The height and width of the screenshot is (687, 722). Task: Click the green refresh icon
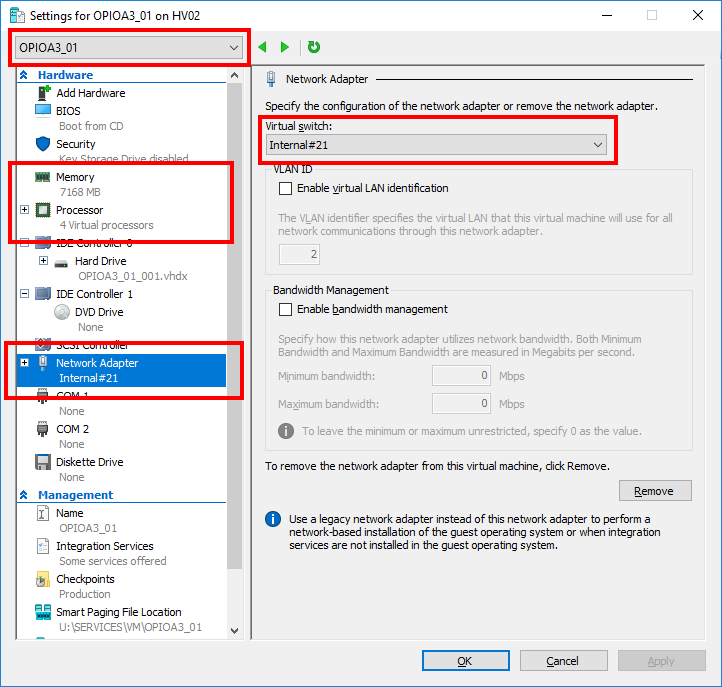click(x=314, y=47)
